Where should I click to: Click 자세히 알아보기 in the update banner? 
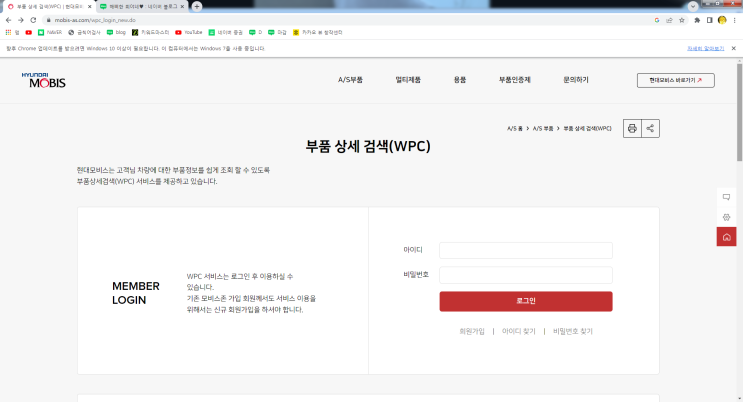pyautogui.click(x=706, y=48)
